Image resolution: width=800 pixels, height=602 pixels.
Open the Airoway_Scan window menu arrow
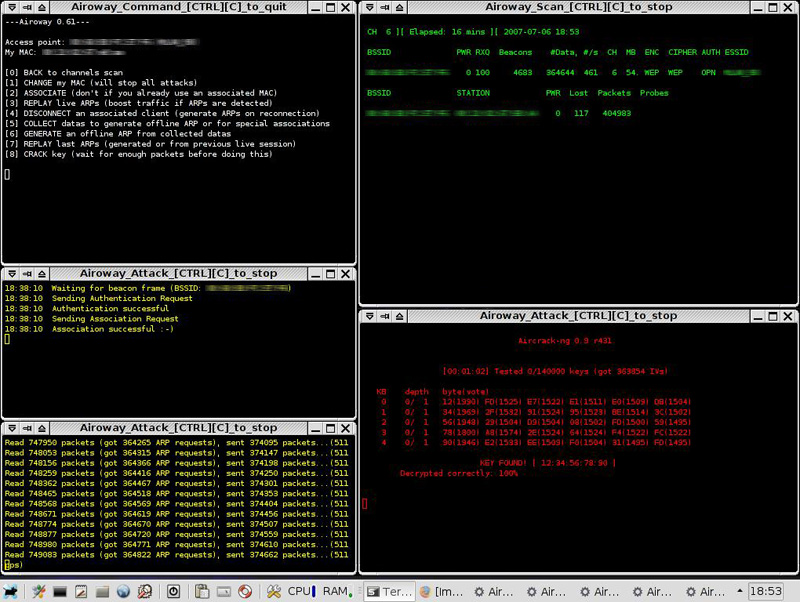370,7
